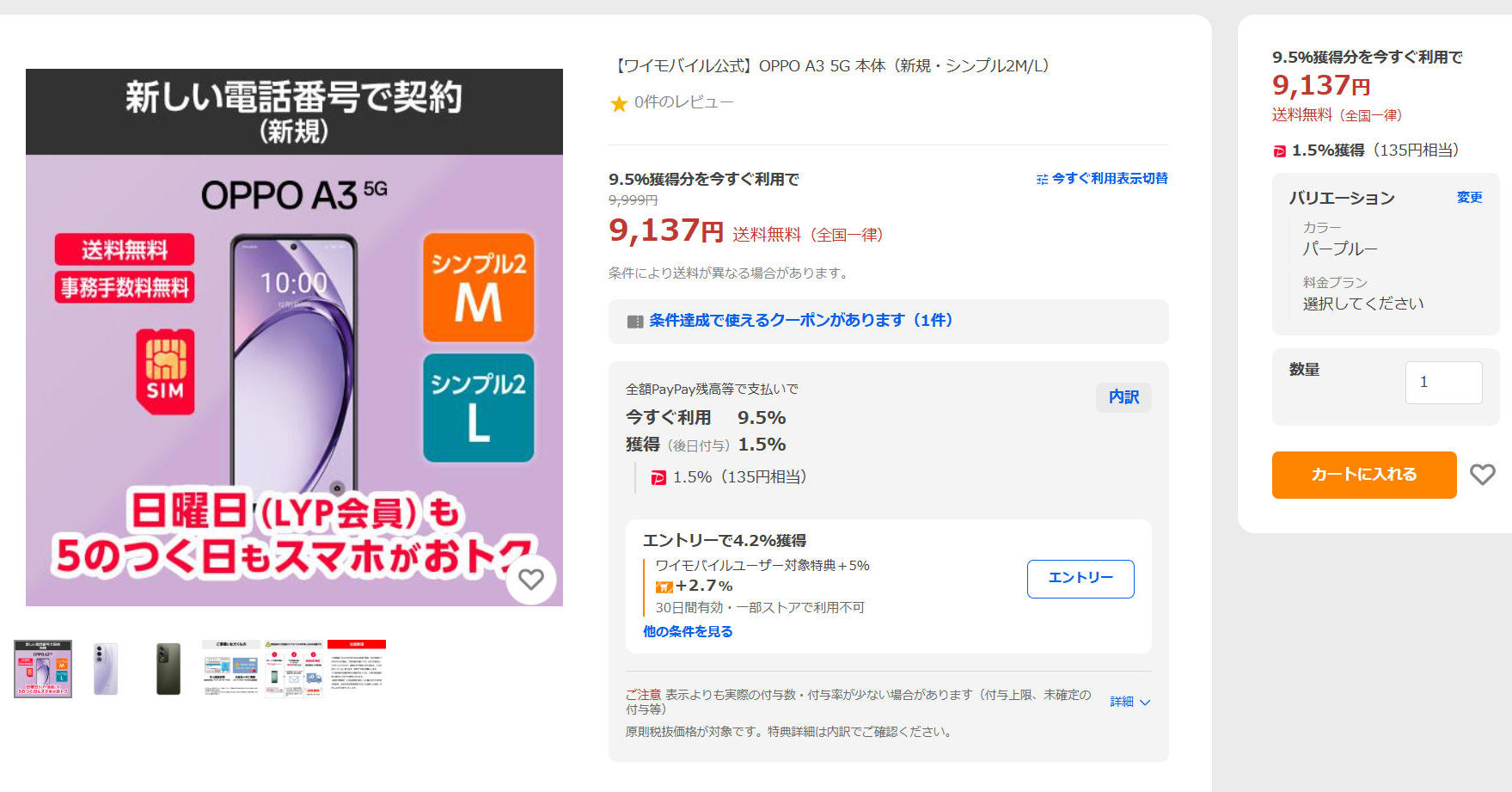Screen dimensions: 1512x792
Task: Open the coupon available link 条件達成で使えるクーポン
Action: point(800,321)
